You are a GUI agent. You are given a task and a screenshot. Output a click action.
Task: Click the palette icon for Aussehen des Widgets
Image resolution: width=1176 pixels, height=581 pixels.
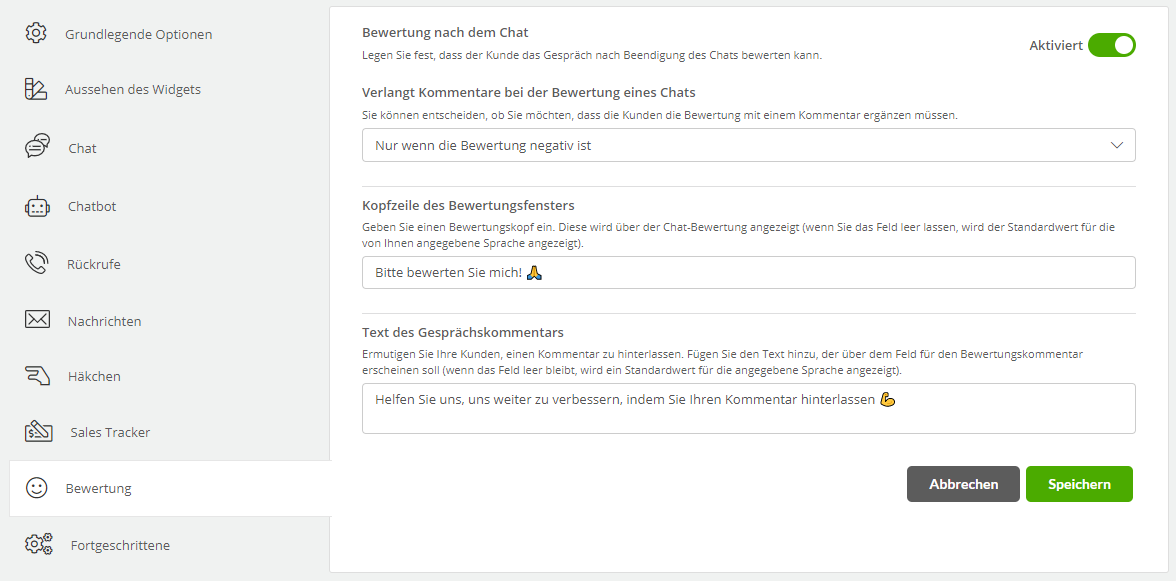(x=36, y=88)
